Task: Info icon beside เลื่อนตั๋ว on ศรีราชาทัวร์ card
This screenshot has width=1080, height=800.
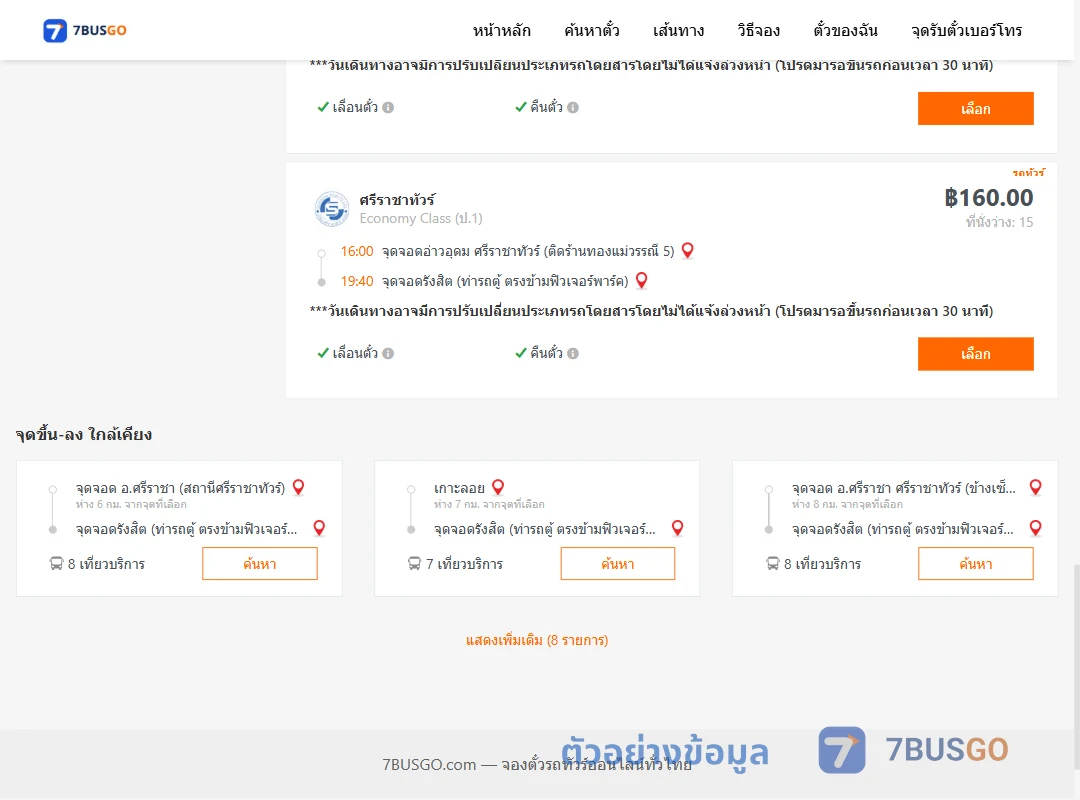Action: coord(388,353)
